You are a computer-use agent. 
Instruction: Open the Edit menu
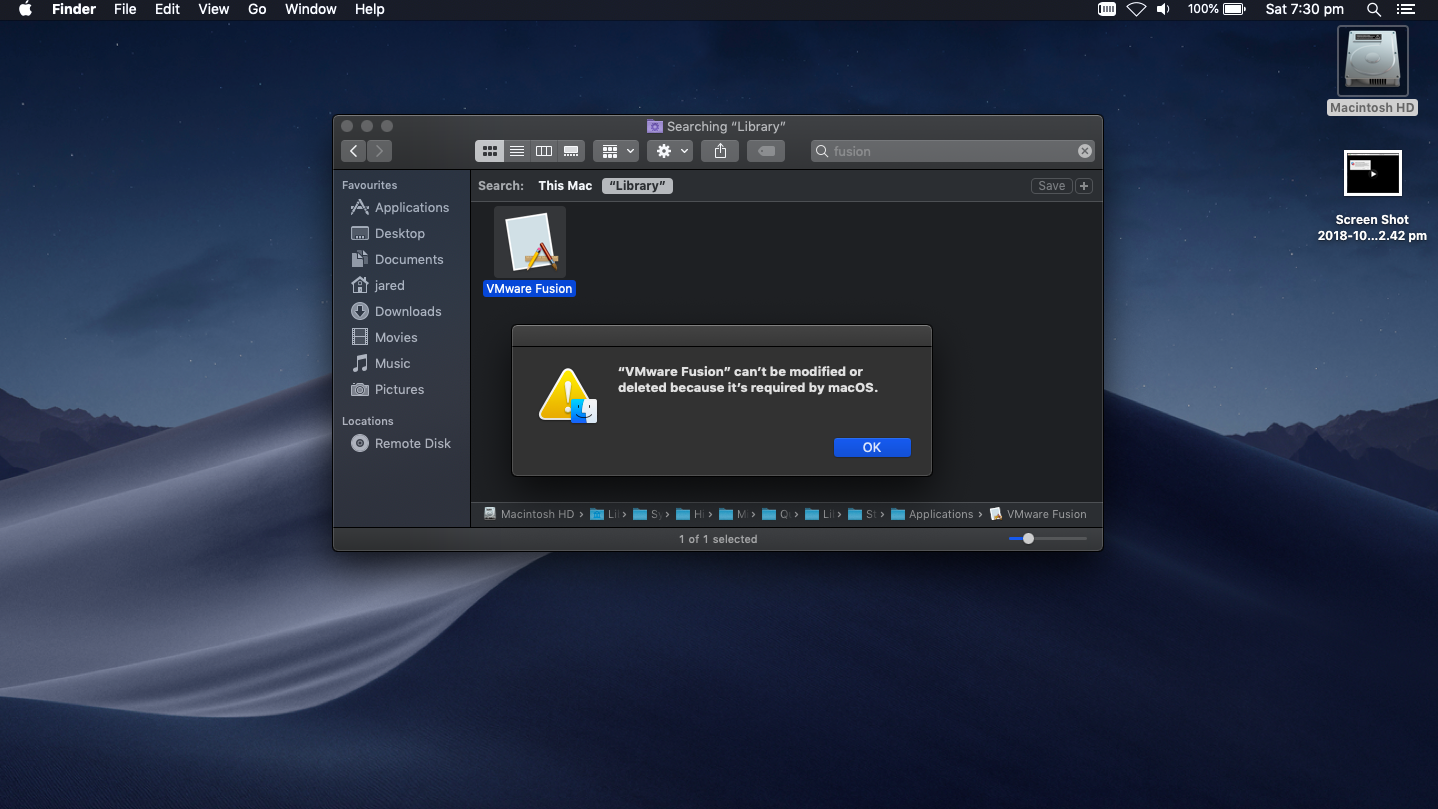coord(167,9)
